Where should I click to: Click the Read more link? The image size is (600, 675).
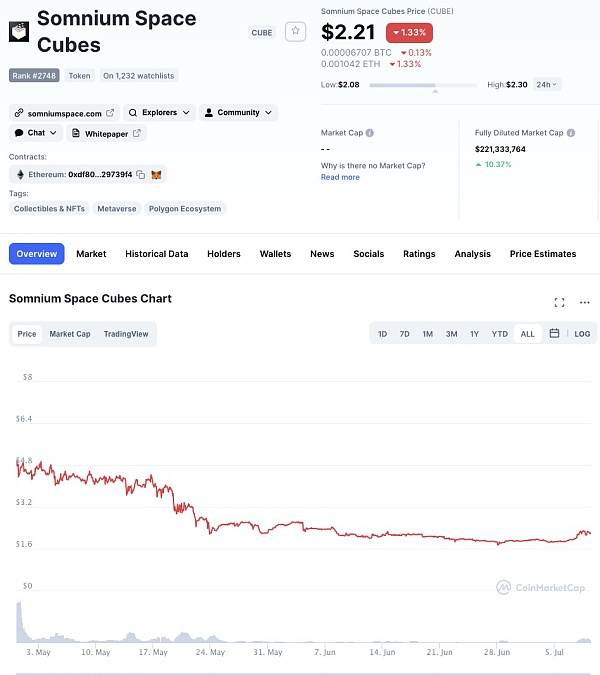click(340, 177)
